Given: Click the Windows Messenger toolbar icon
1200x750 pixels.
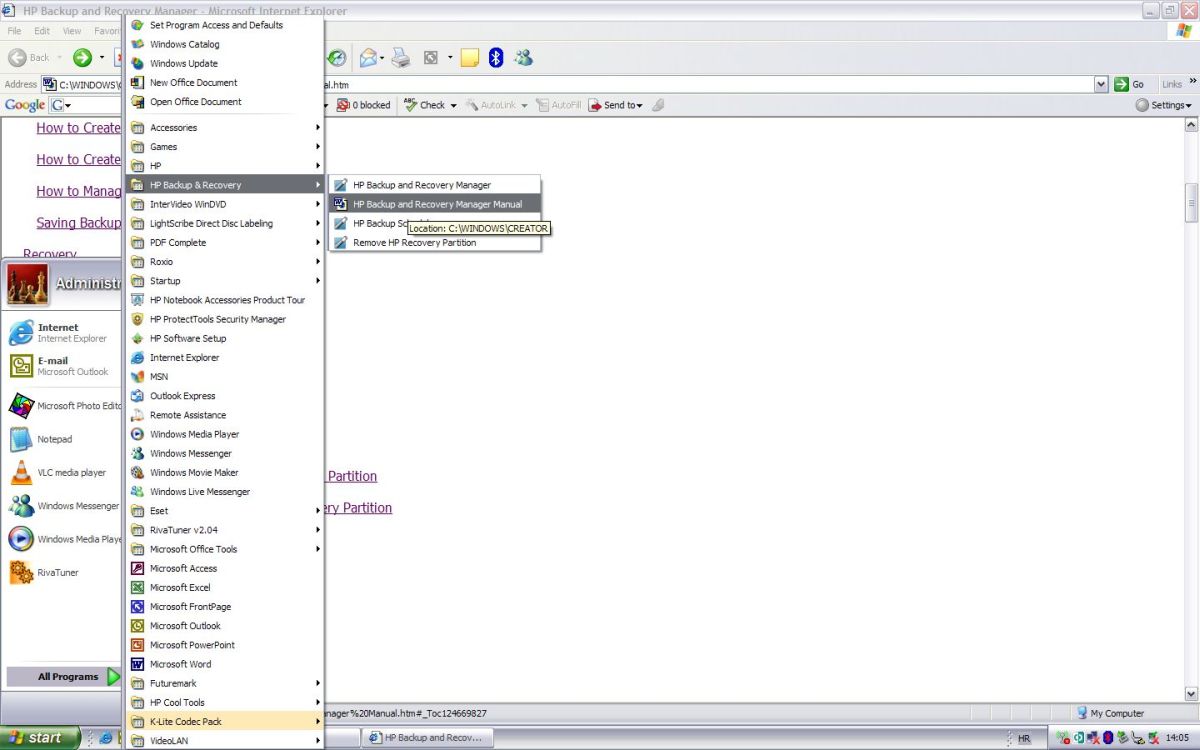Looking at the screenshot, I should point(523,58).
